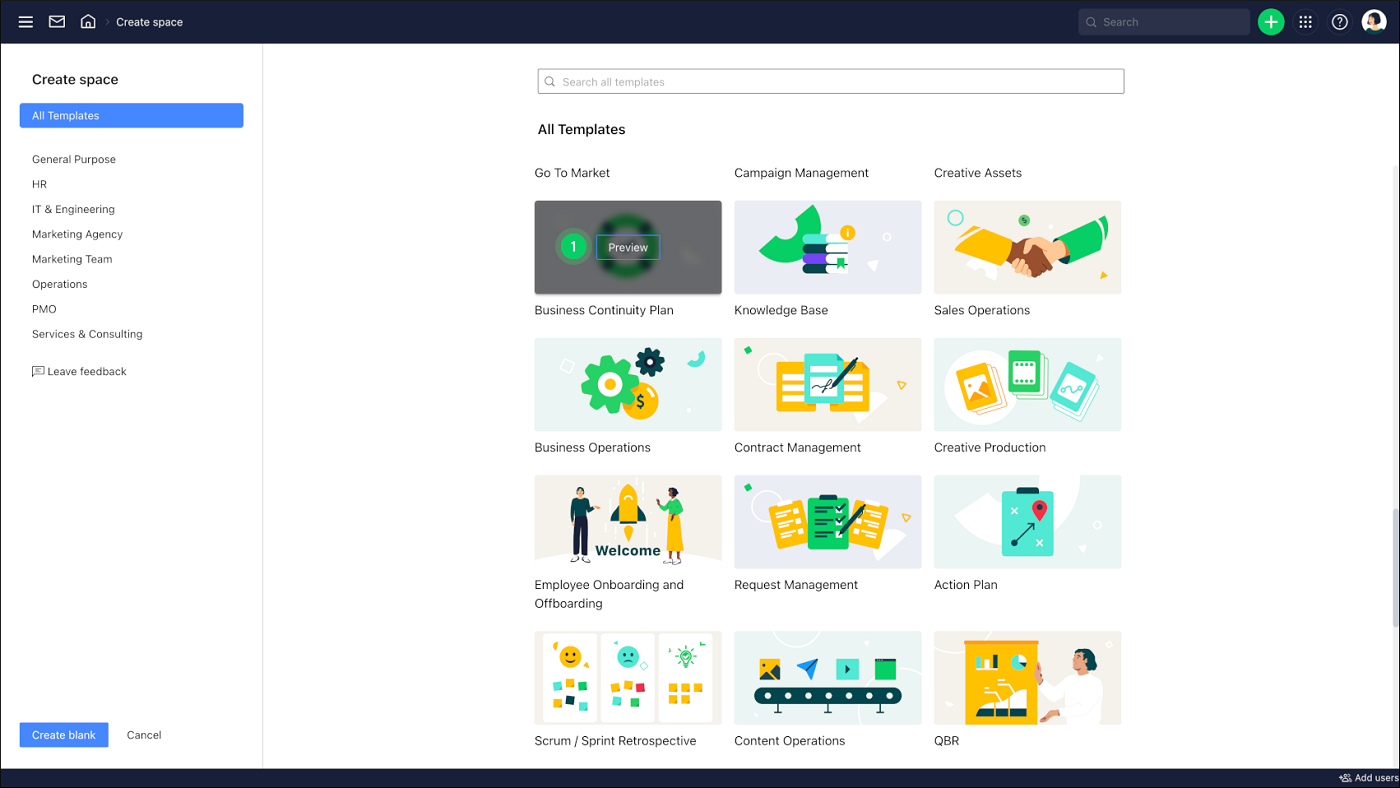Open the Employee Onboarding template thumbnail

point(628,521)
